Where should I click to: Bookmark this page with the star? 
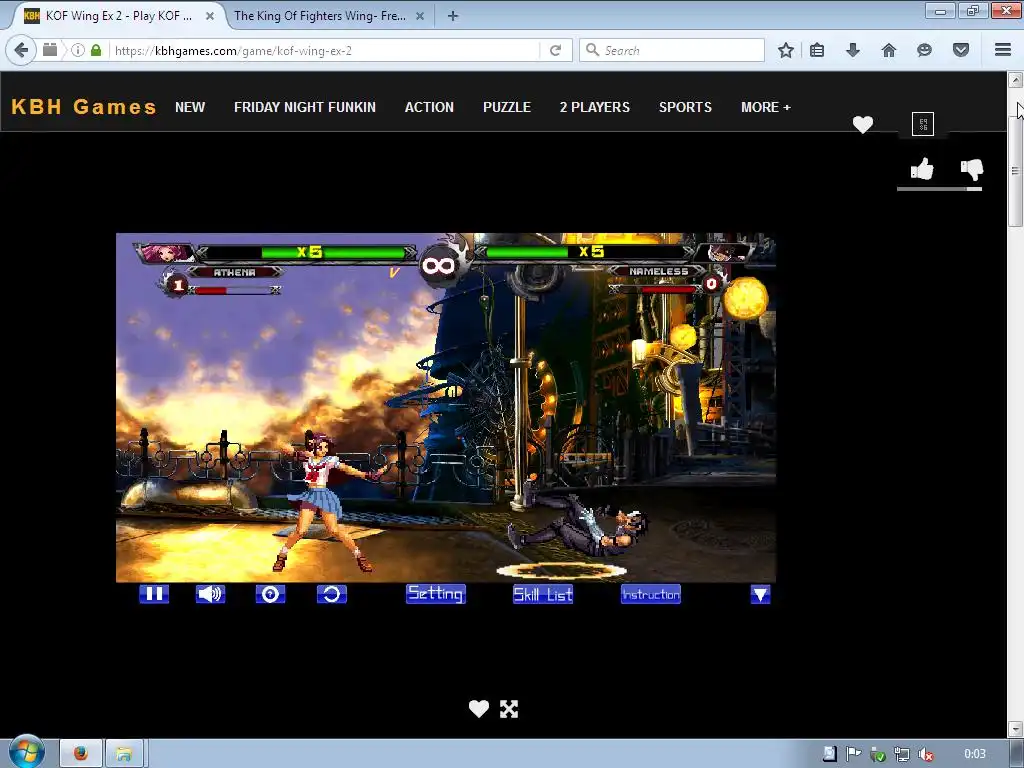tap(786, 50)
